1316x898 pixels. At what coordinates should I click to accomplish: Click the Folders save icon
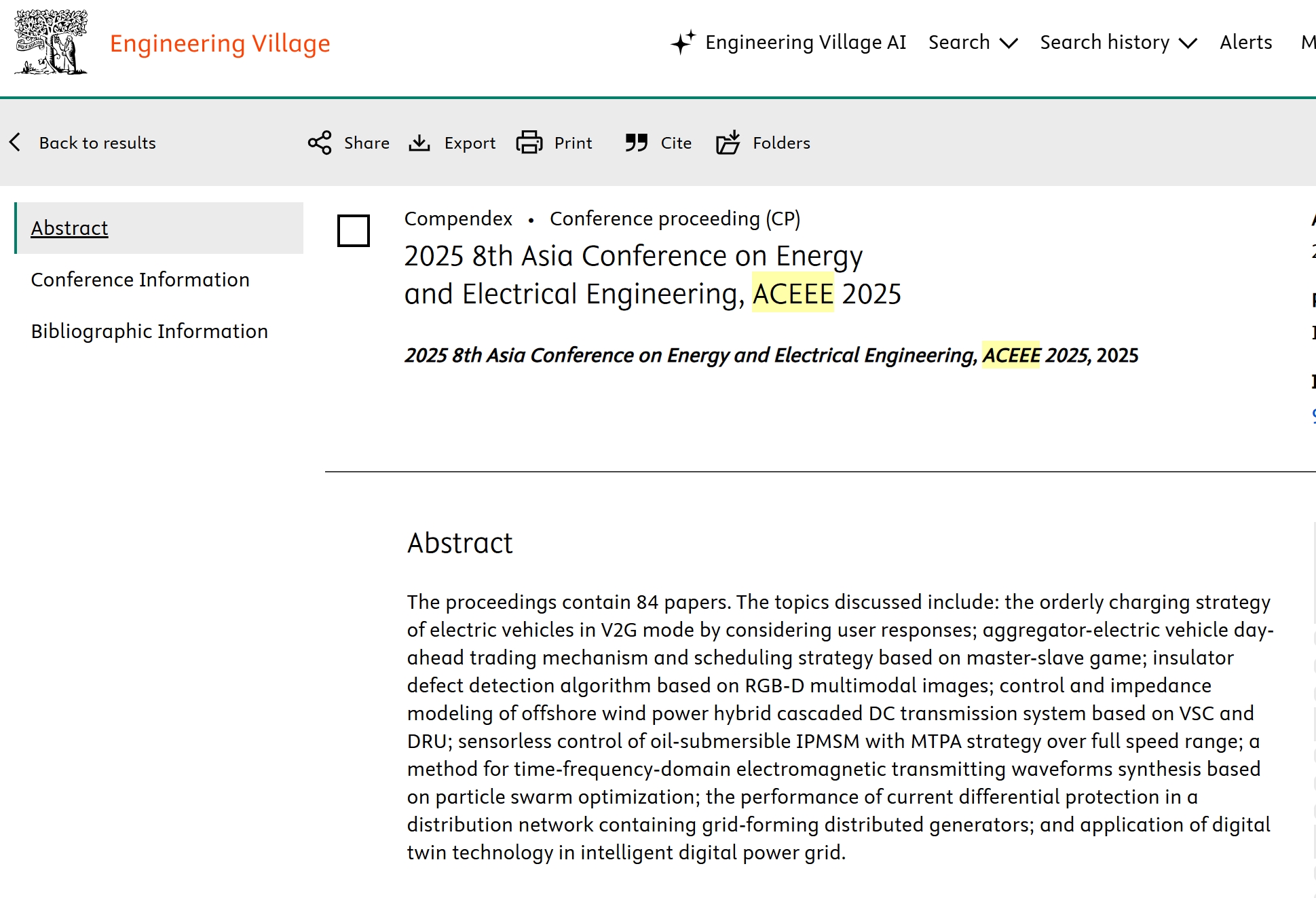(728, 143)
